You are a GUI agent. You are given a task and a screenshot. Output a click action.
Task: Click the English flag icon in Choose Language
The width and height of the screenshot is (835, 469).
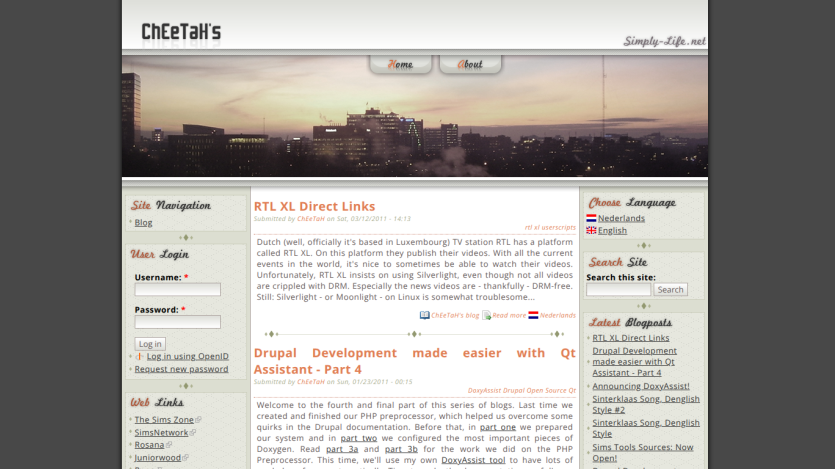pyautogui.click(x=591, y=231)
